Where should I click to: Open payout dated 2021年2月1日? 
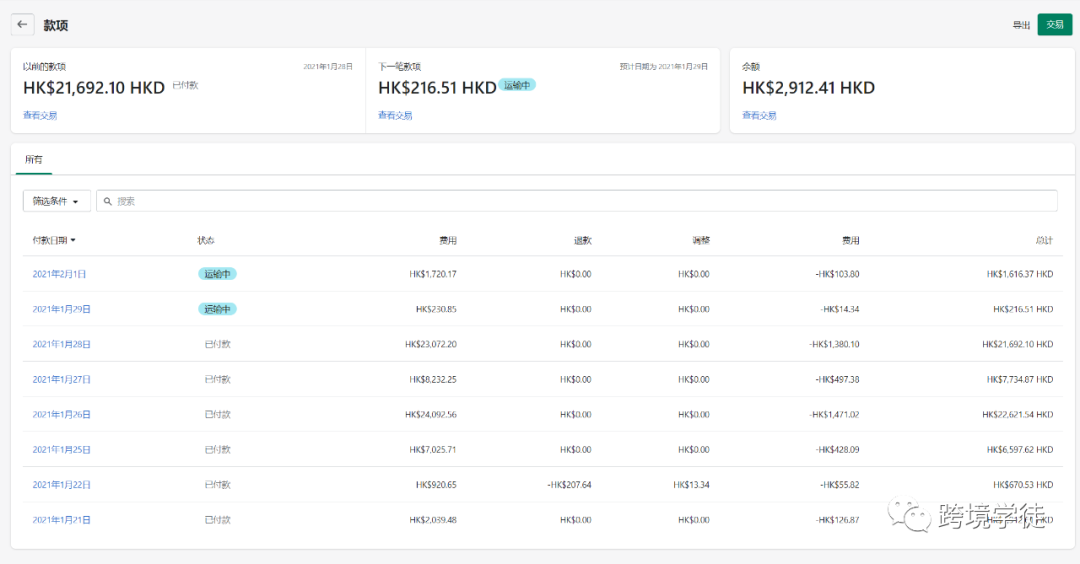coord(59,274)
